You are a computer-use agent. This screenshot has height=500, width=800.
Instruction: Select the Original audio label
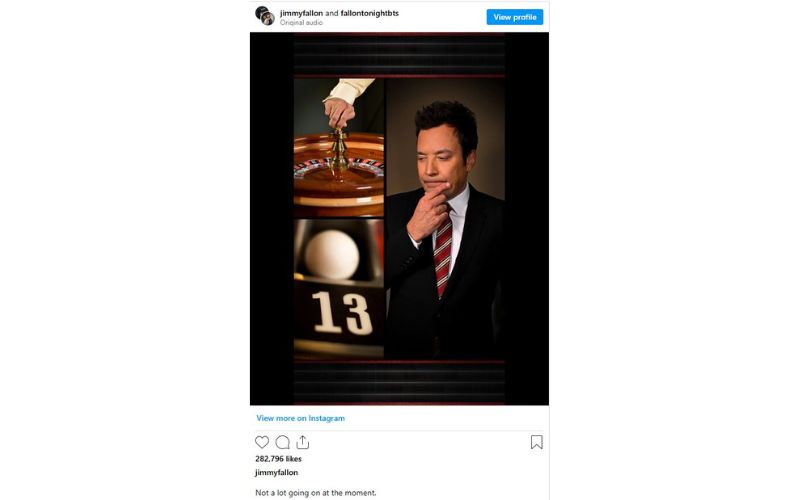click(x=301, y=22)
